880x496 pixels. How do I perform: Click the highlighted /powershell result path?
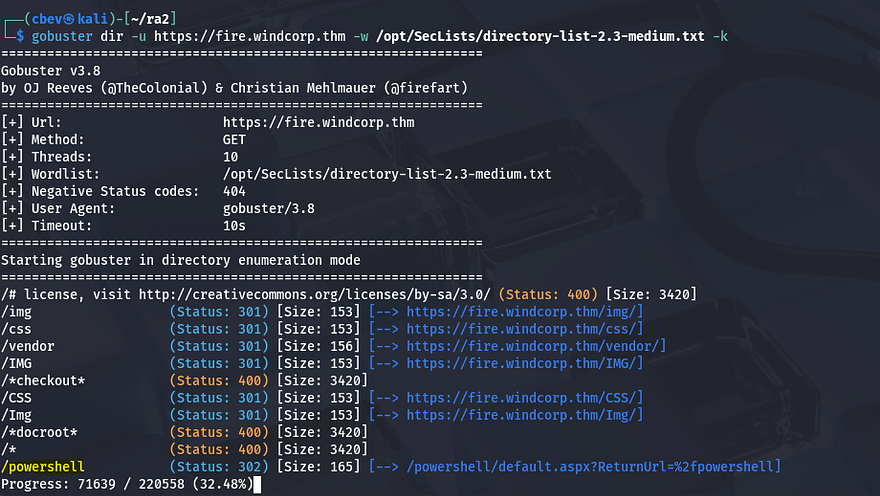[x=43, y=467]
